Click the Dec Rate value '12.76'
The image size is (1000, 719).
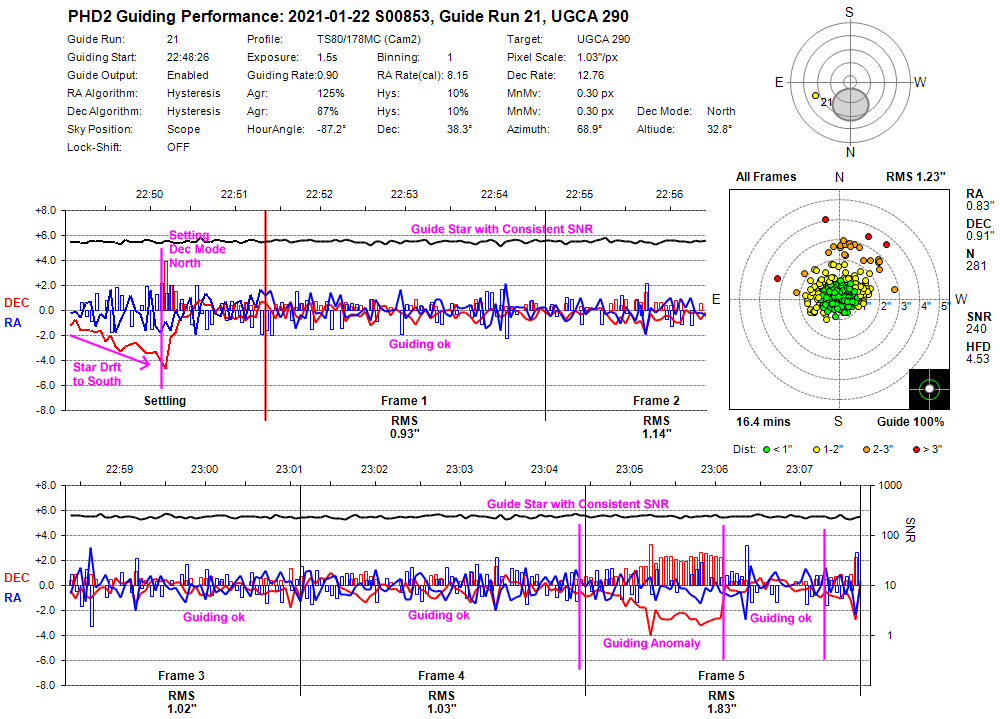pos(591,75)
